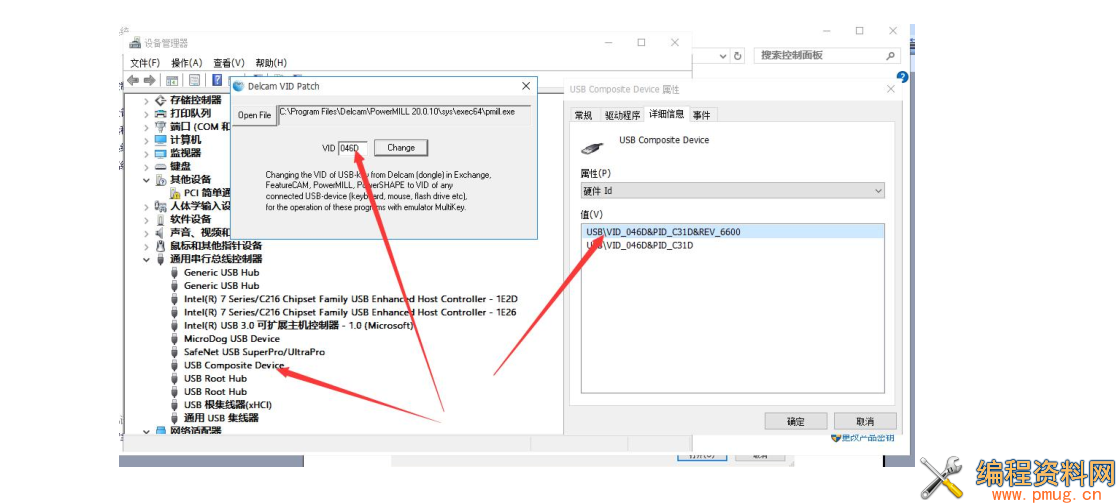Select the 键盘 keyboard icon
Screen dimensions: 1118x503
(x=160, y=166)
